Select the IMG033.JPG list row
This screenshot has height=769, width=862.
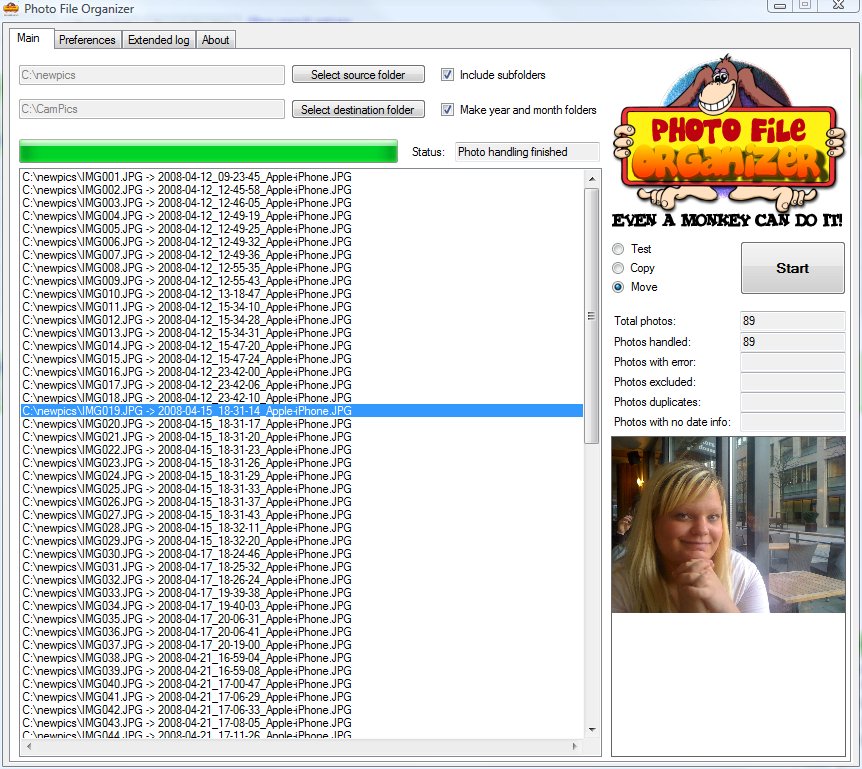tap(302, 593)
